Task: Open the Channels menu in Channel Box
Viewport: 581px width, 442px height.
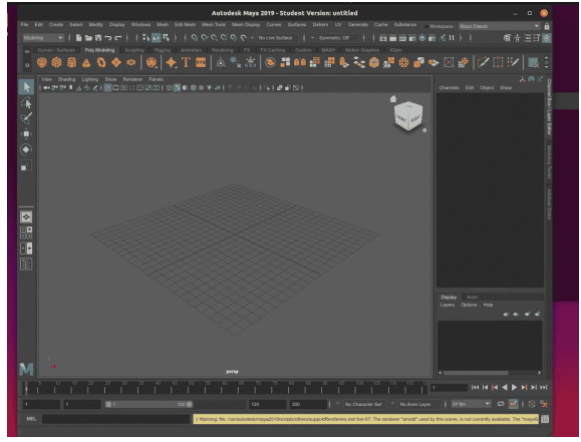Action: click(x=449, y=88)
